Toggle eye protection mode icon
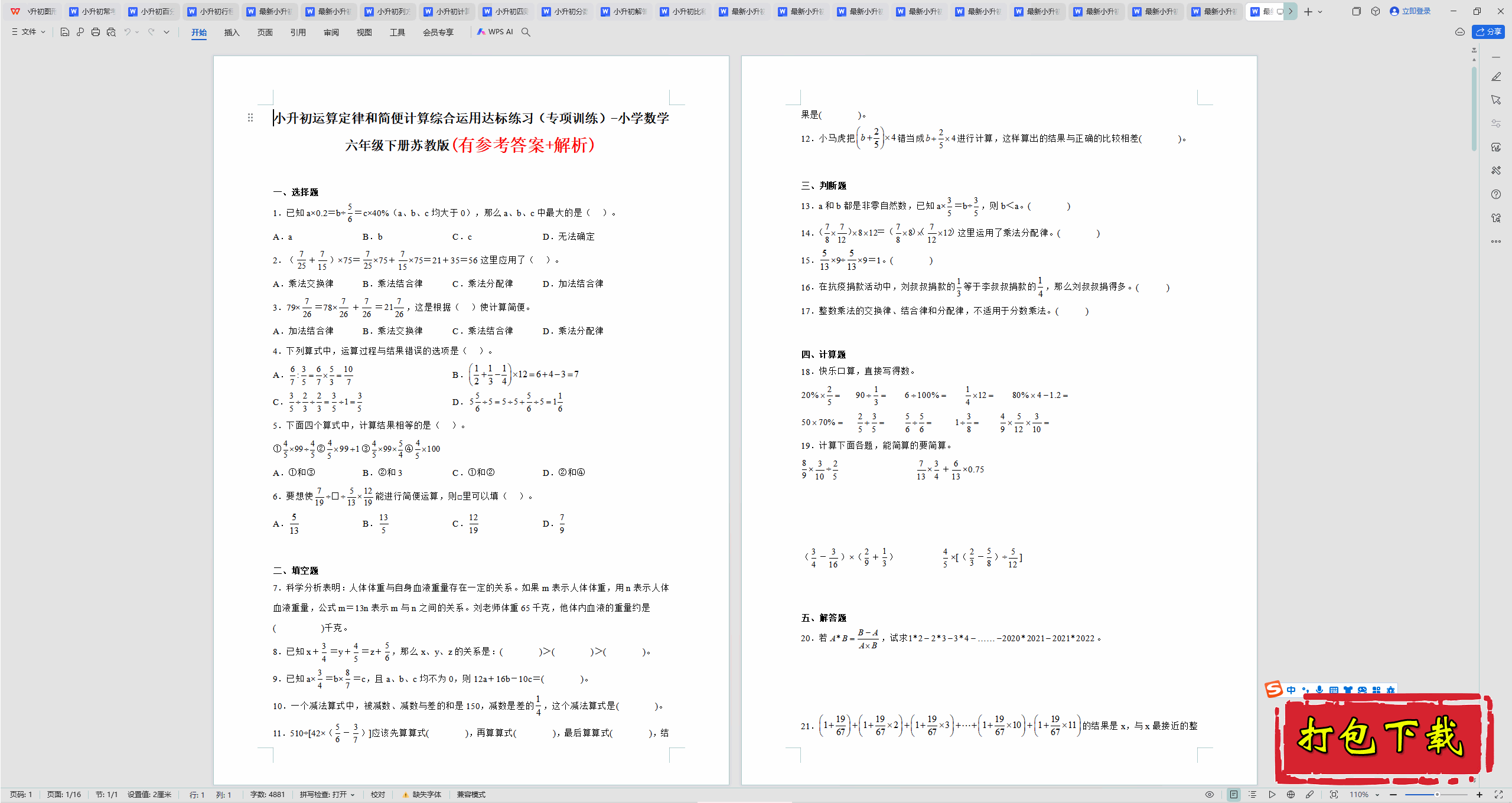The height and width of the screenshot is (803, 1512). 1210,795
